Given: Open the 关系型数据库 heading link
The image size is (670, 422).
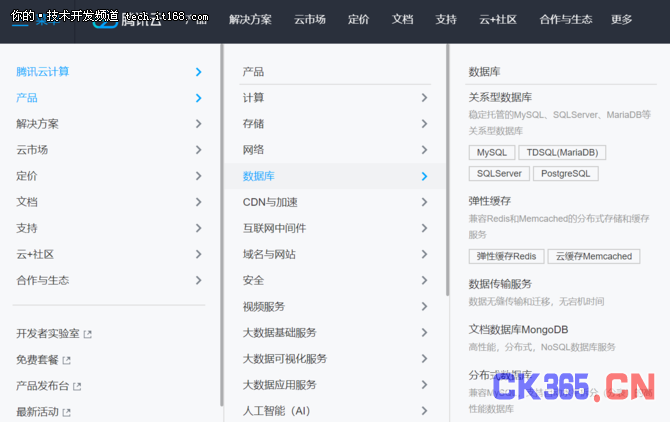Looking at the screenshot, I should pyautogui.click(x=500, y=97).
